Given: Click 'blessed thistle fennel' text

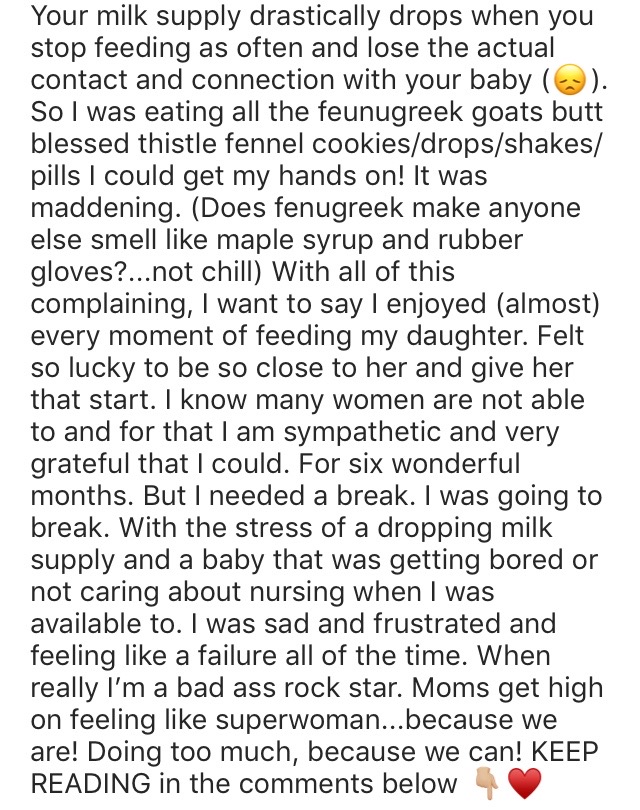Looking at the screenshot, I should pyautogui.click(x=167, y=144).
